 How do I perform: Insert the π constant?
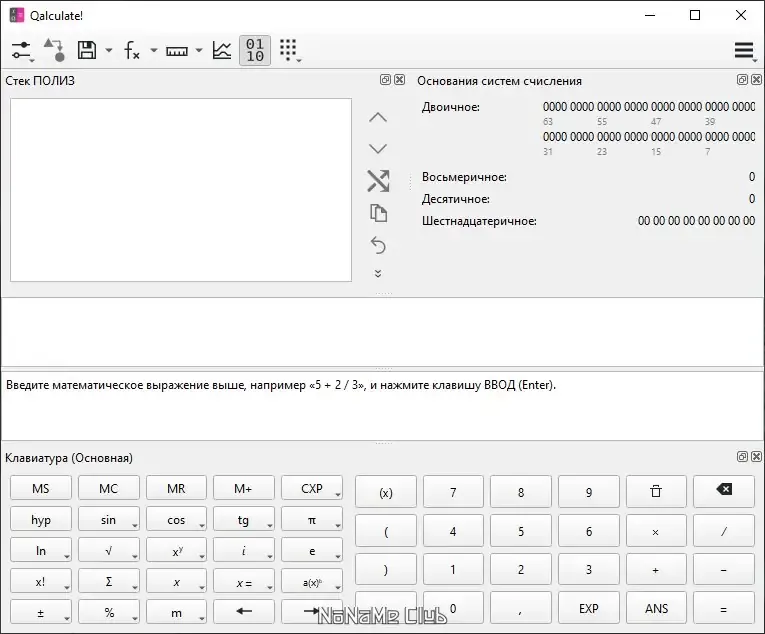coord(312,519)
